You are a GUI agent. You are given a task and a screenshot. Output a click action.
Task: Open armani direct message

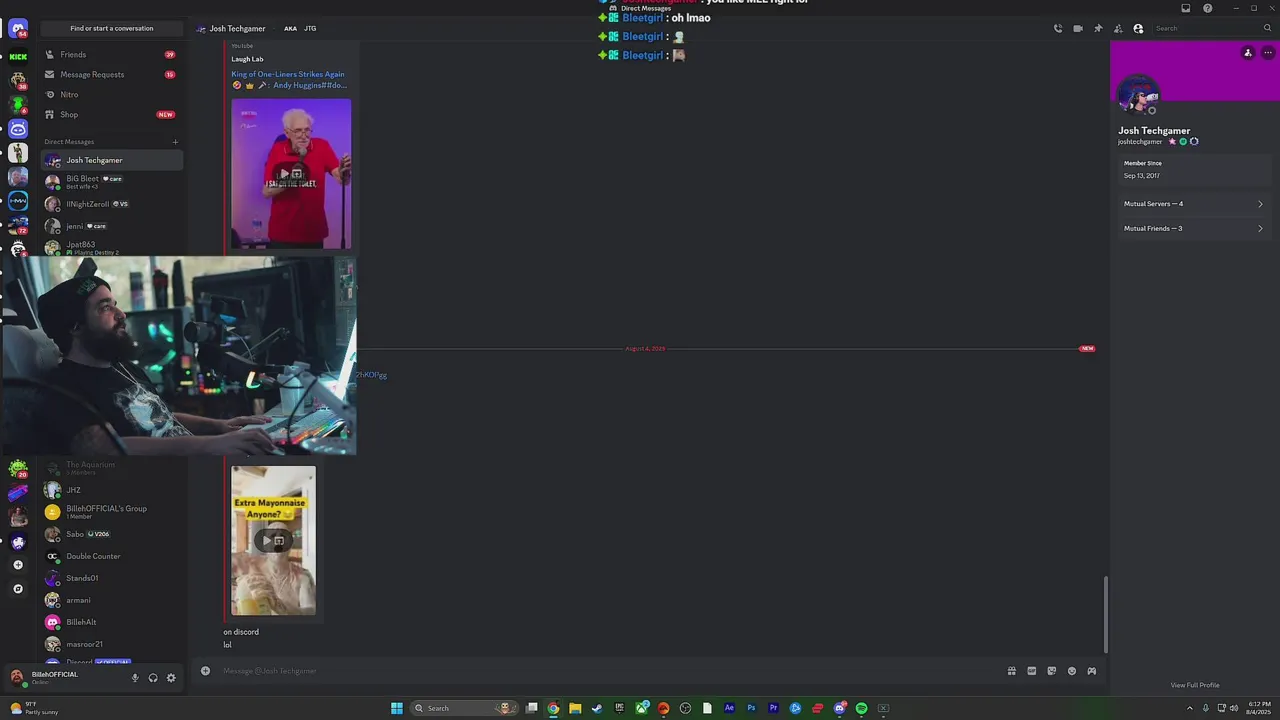point(112,600)
